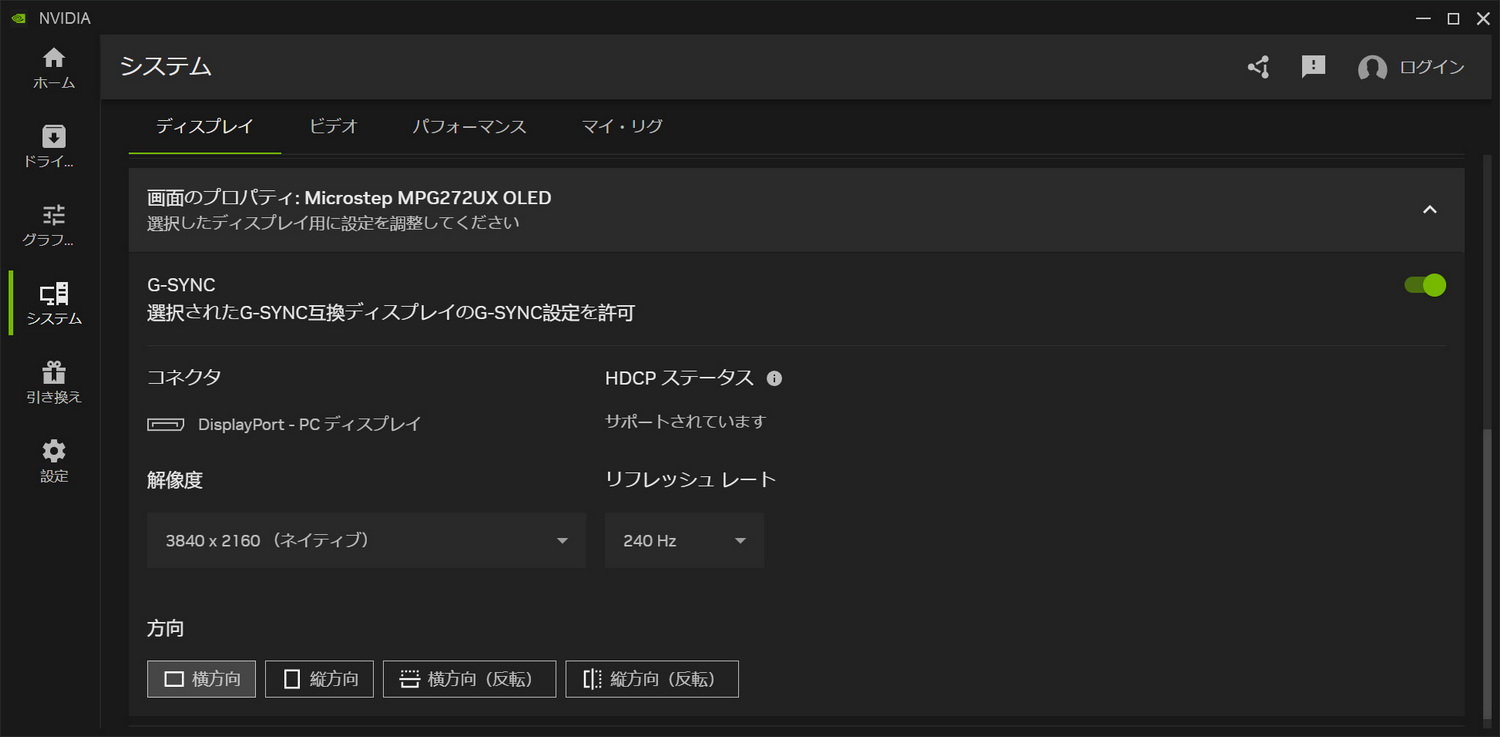The image size is (1500, 737).
Task: Select 横方向 landscape orientation
Action: point(201,679)
